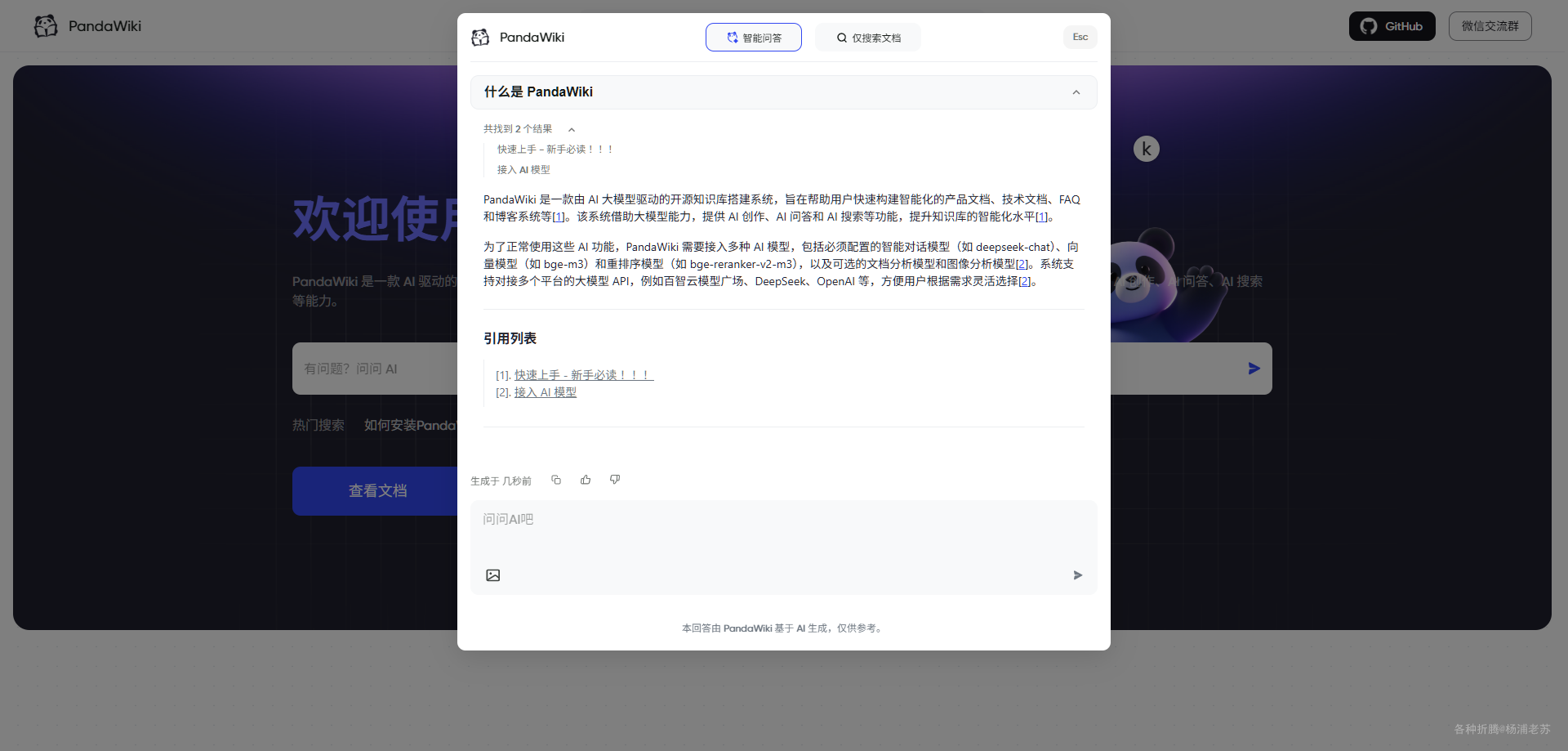This screenshot has height=751, width=1568.
Task: Switch to the 仅搜索文档 tab
Action: 868,38
